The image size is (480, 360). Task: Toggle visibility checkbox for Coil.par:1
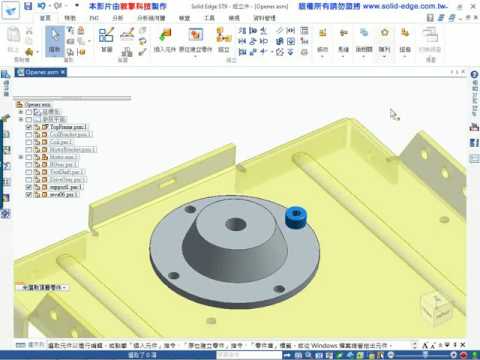(29, 142)
